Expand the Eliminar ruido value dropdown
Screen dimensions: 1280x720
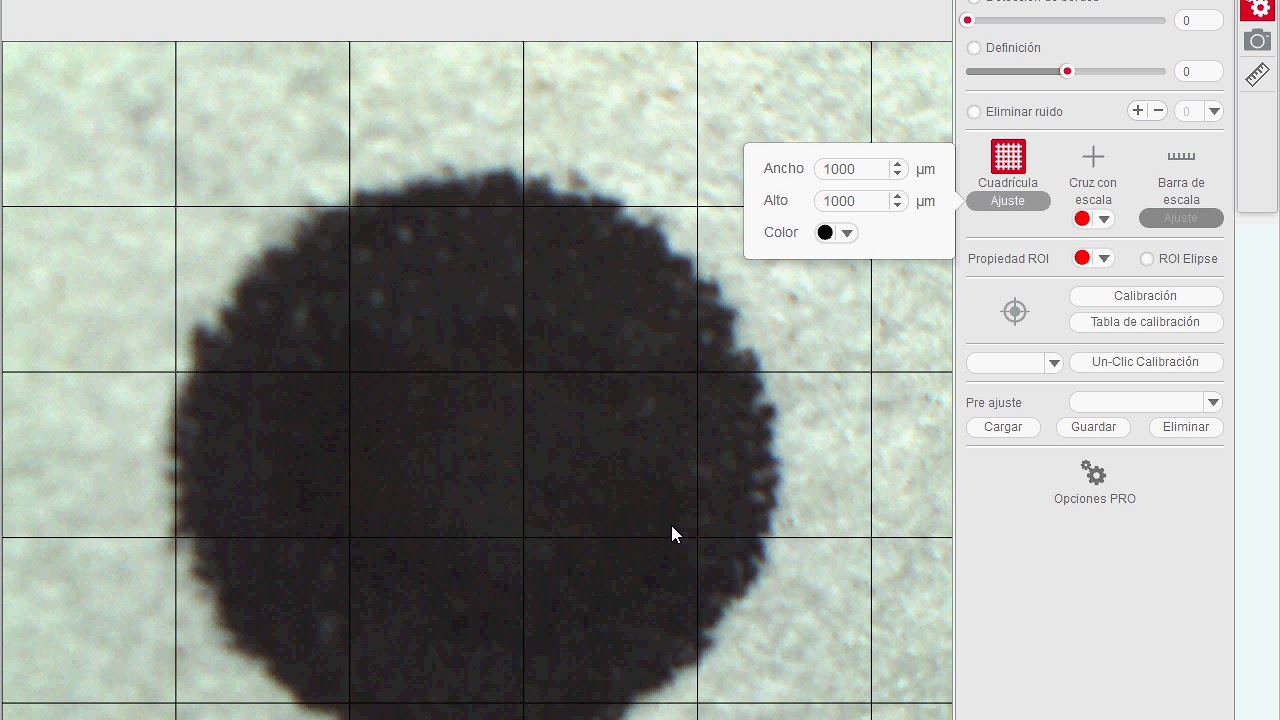pyautogui.click(x=1214, y=111)
